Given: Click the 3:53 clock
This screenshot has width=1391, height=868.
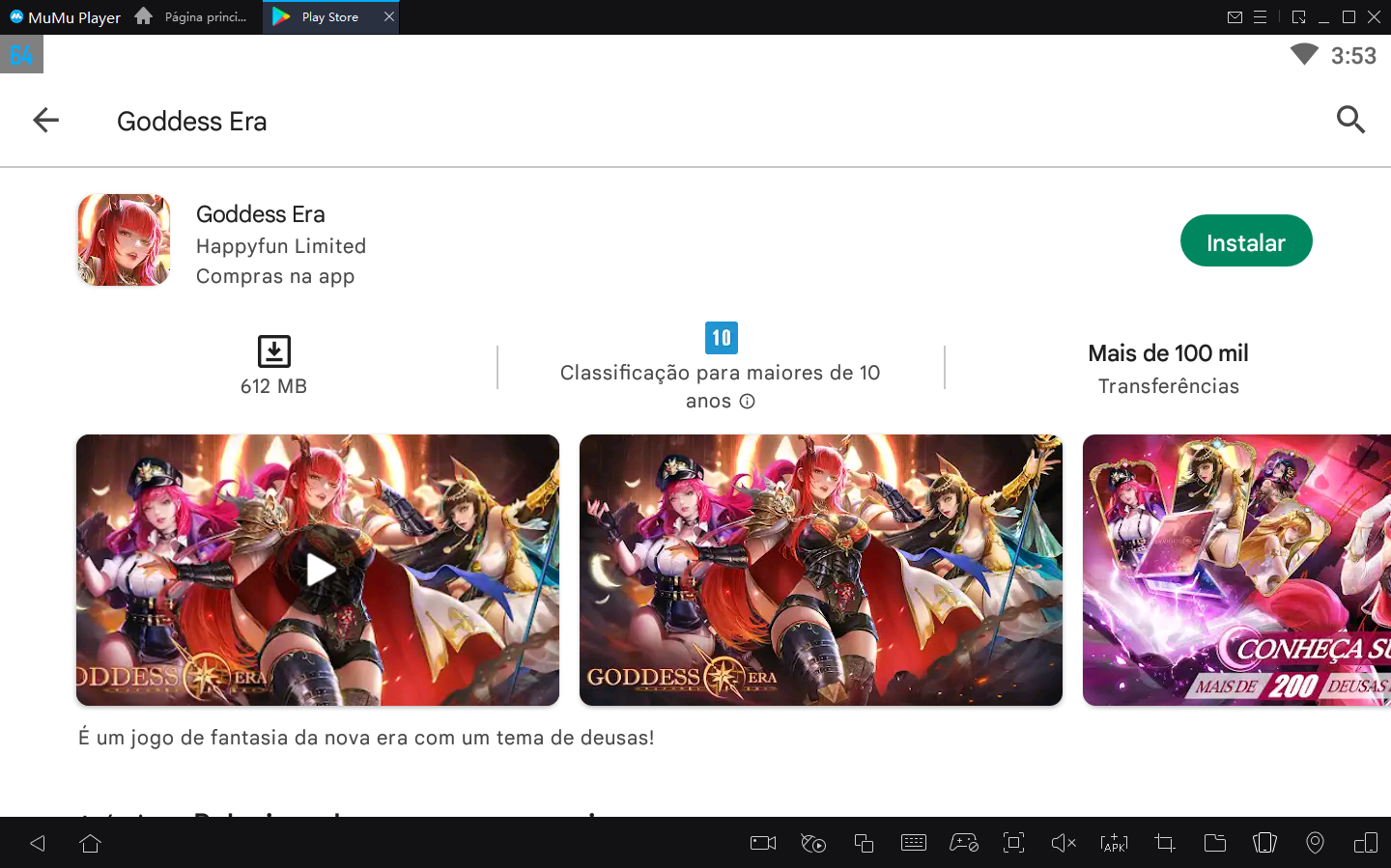Looking at the screenshot, I should [1353, 56].
